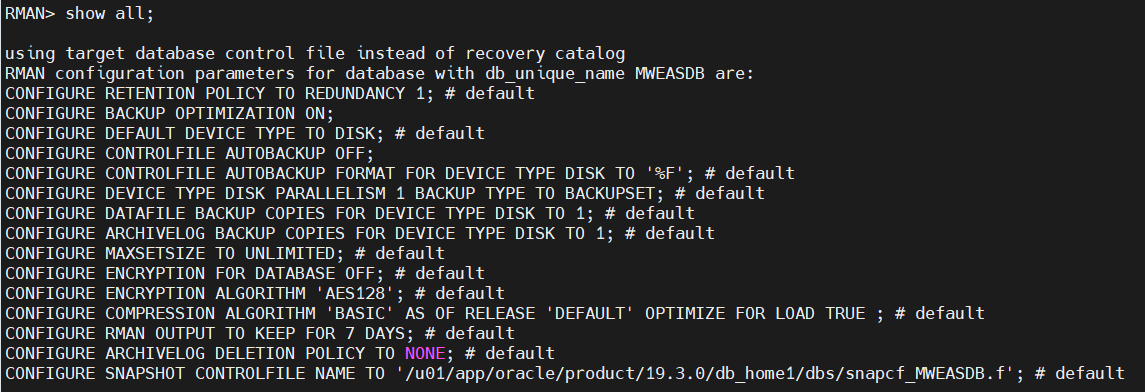Screen dimensions: 1145x392
Task: Click the RMAN OUTPUT TO KEEP line
Action: (x=259, y=334)
